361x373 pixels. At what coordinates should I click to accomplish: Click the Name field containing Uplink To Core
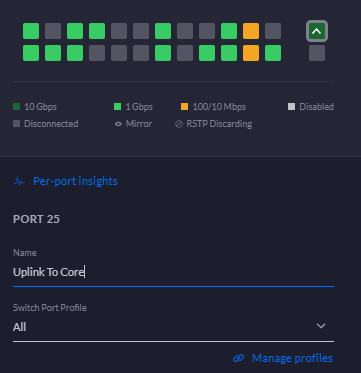tap(173, 272)
